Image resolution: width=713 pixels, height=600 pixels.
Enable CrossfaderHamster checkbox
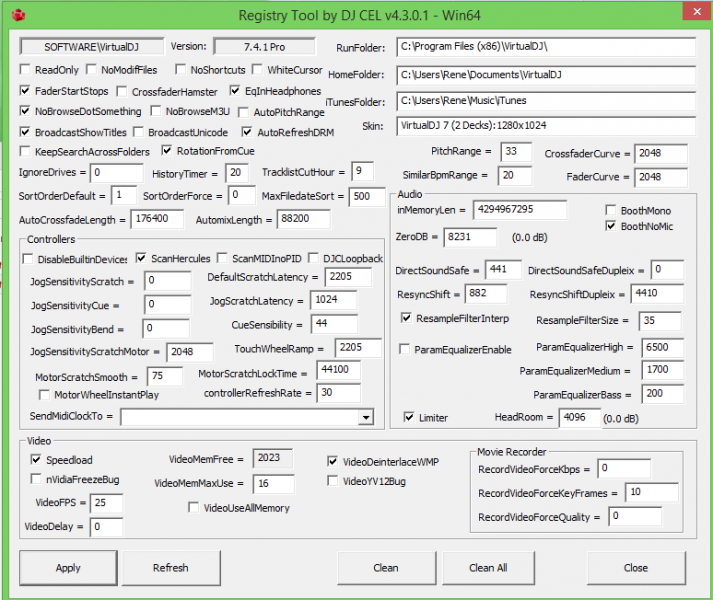click(x=121, y=91)
